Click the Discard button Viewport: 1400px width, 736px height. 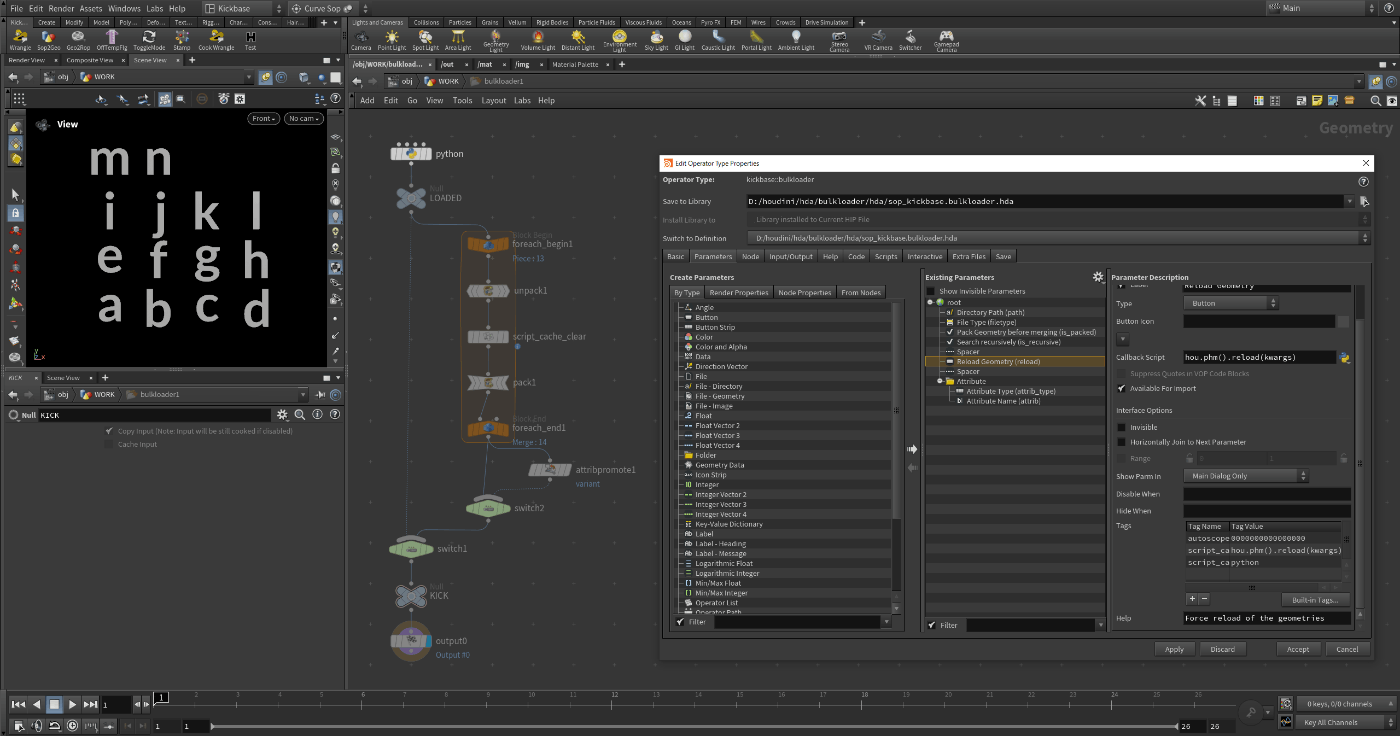(x=1222, y=649)
